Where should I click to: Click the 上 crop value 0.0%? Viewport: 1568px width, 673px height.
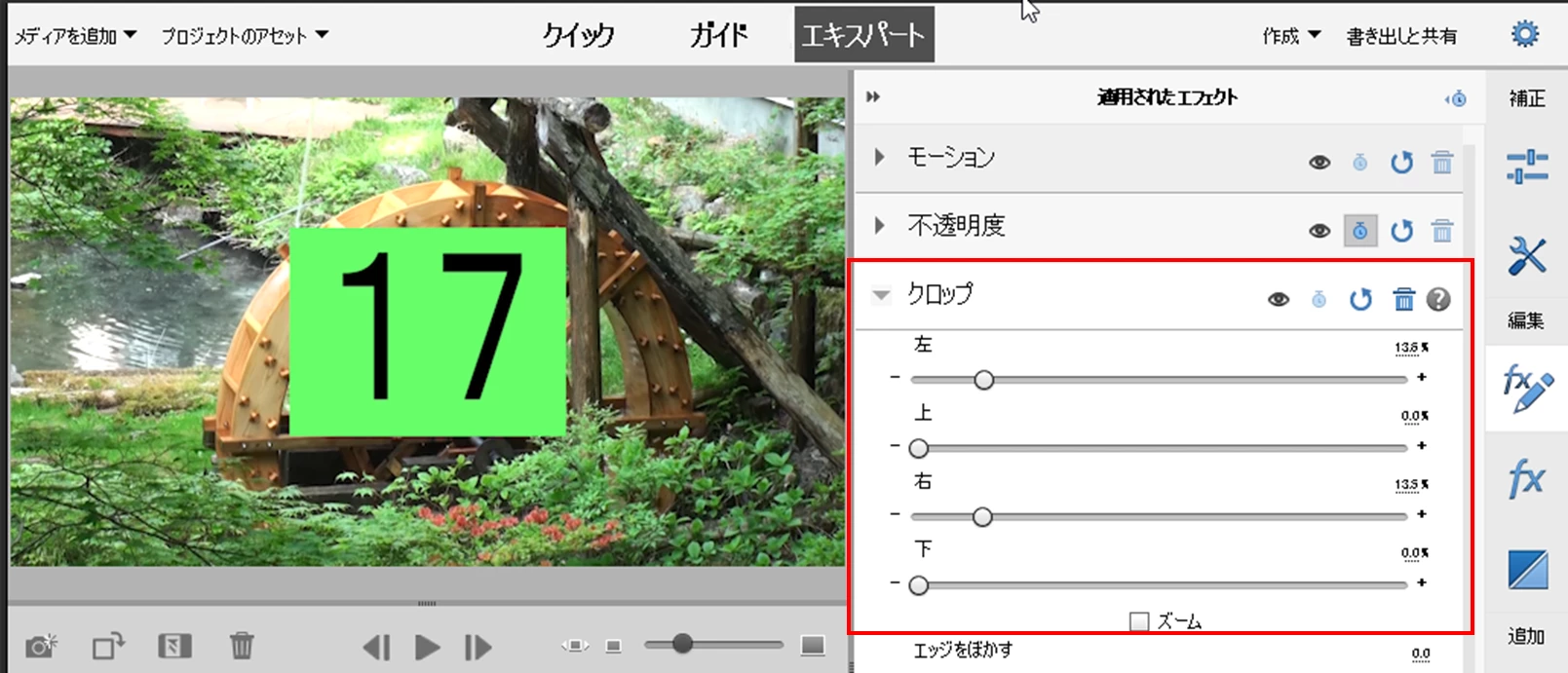tap(1415, 417)
